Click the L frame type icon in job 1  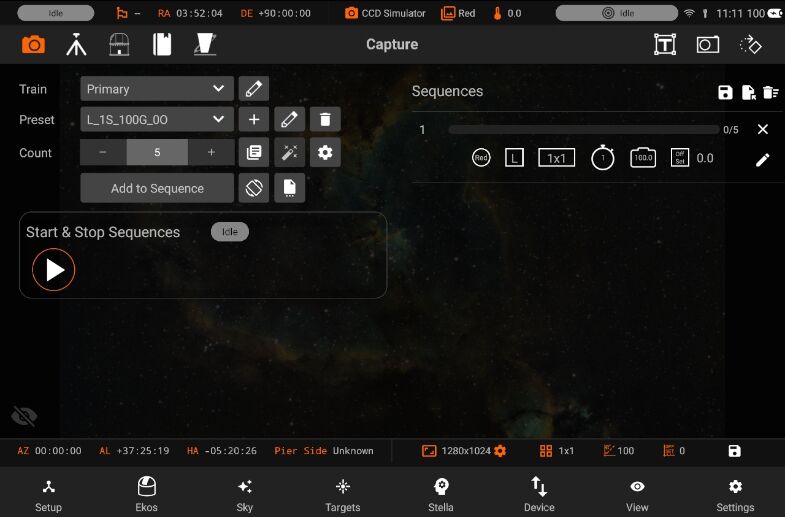[515, 158]
